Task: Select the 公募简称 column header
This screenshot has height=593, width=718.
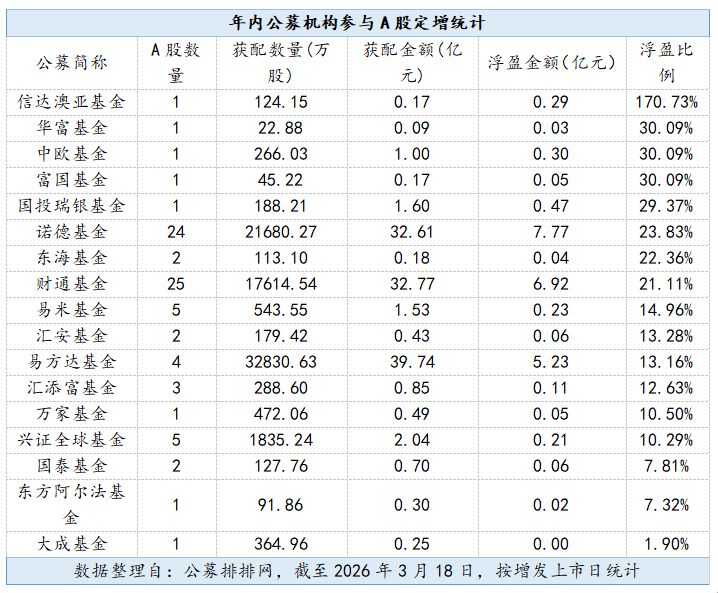Action: point(71,63)
